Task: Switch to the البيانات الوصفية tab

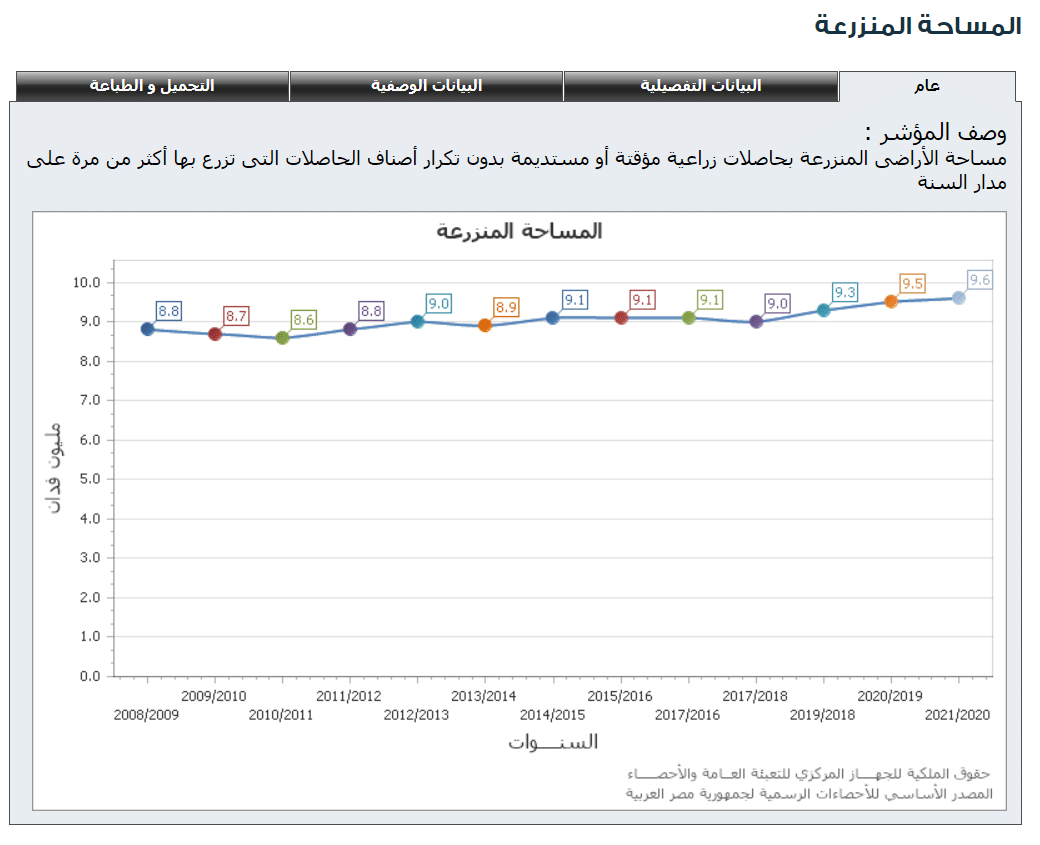Action: [426, 86]
